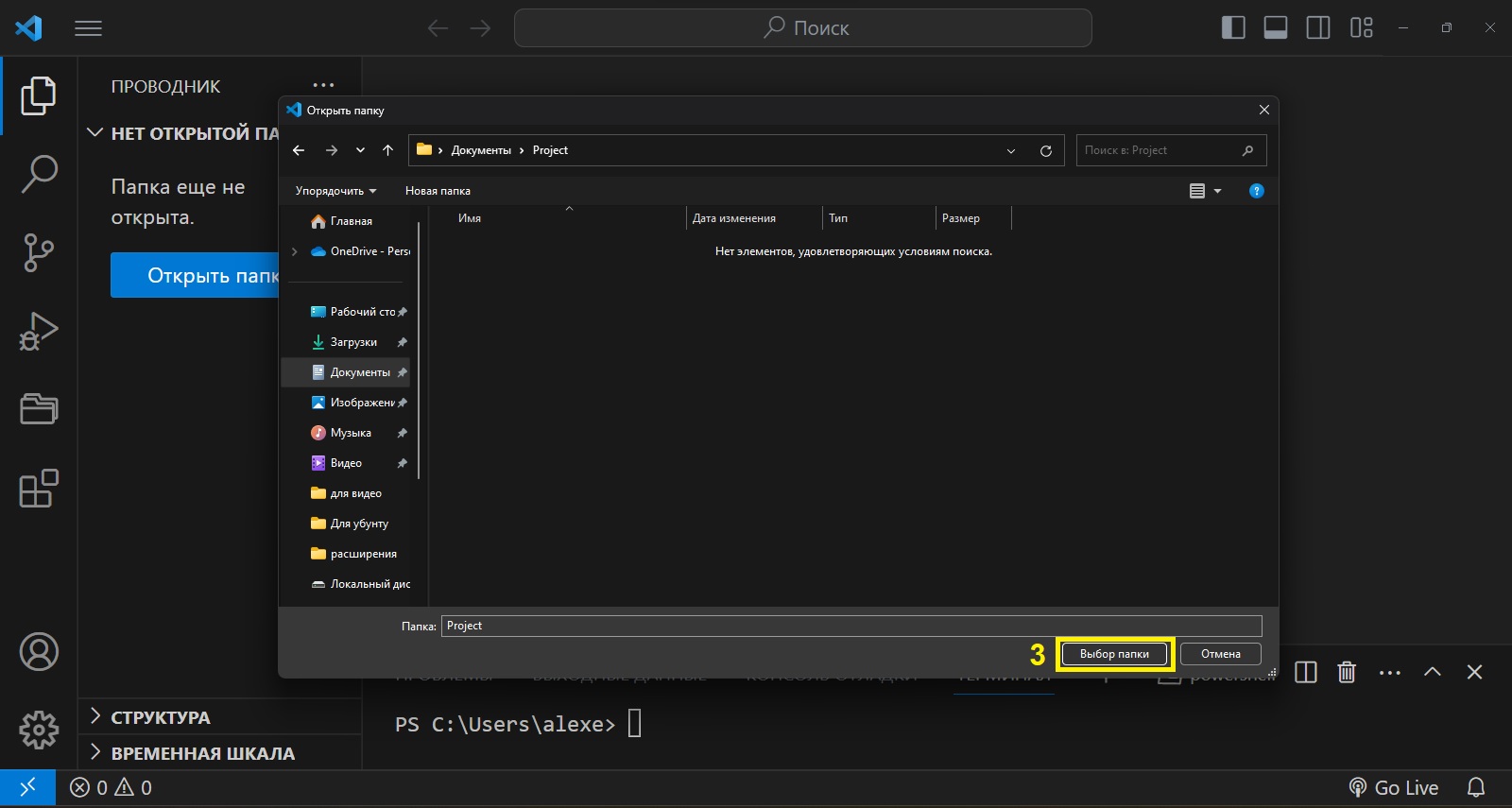Click the blue Открыть папку button in sidebar

click(195, 275)
